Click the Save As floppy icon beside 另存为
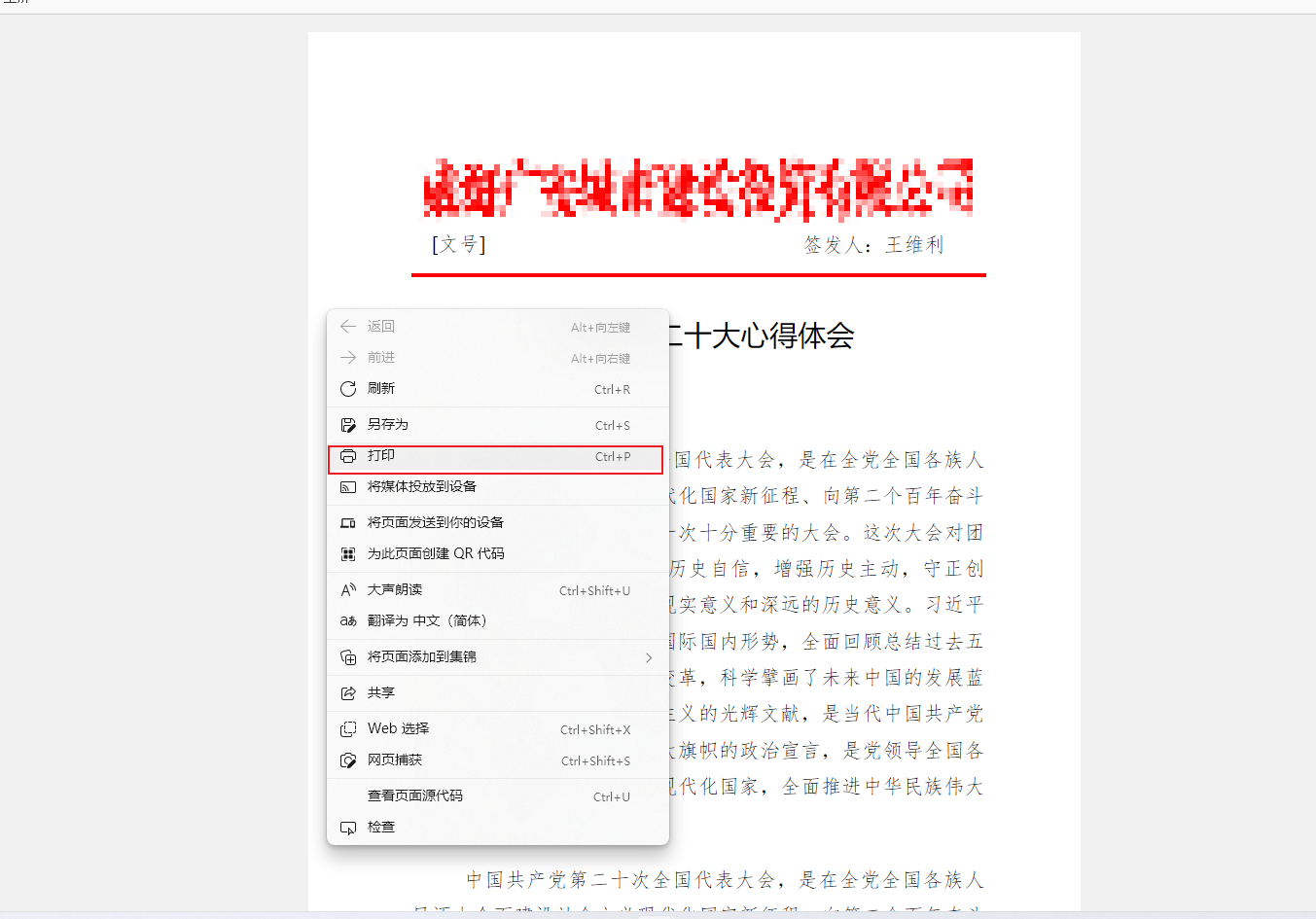This screenshot has height=919, width=1316. click(x=348, y=424)
